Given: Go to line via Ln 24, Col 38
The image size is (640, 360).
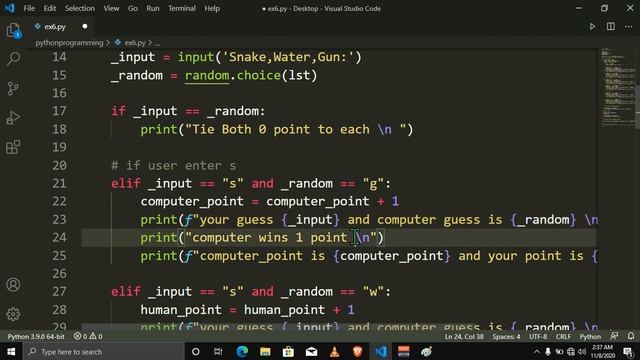Looking at the screenshot, I should [x=464, y=336].
